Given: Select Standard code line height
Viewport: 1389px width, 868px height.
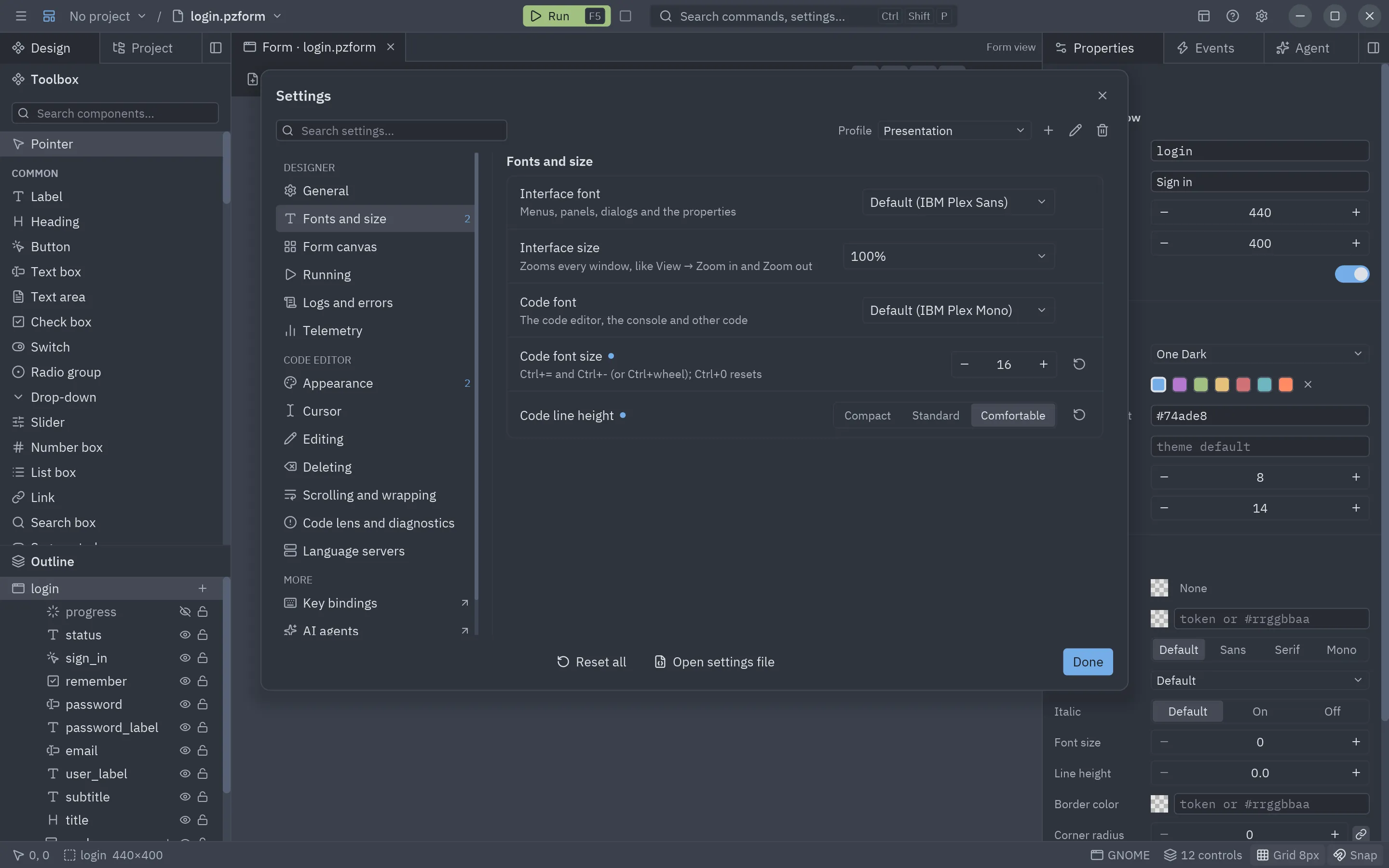Looking at the screenshot, I should point(935,415).
